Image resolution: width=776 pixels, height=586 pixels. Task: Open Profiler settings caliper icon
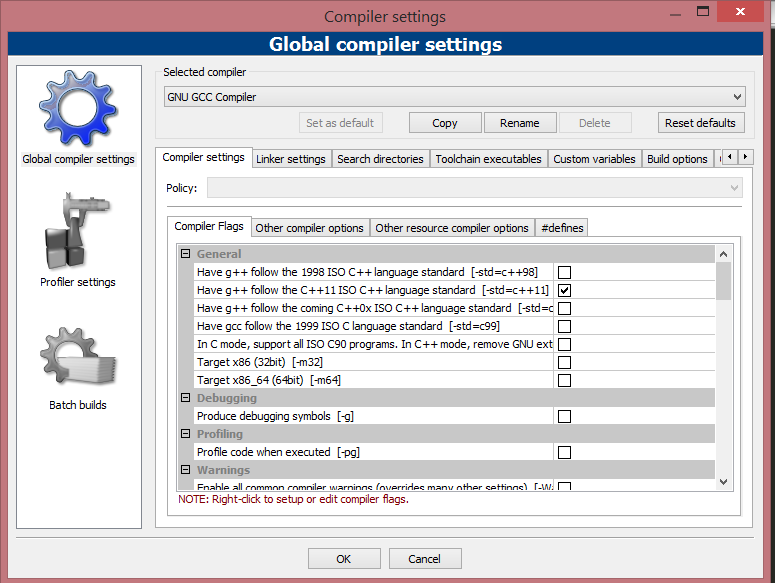coord(77,231)
